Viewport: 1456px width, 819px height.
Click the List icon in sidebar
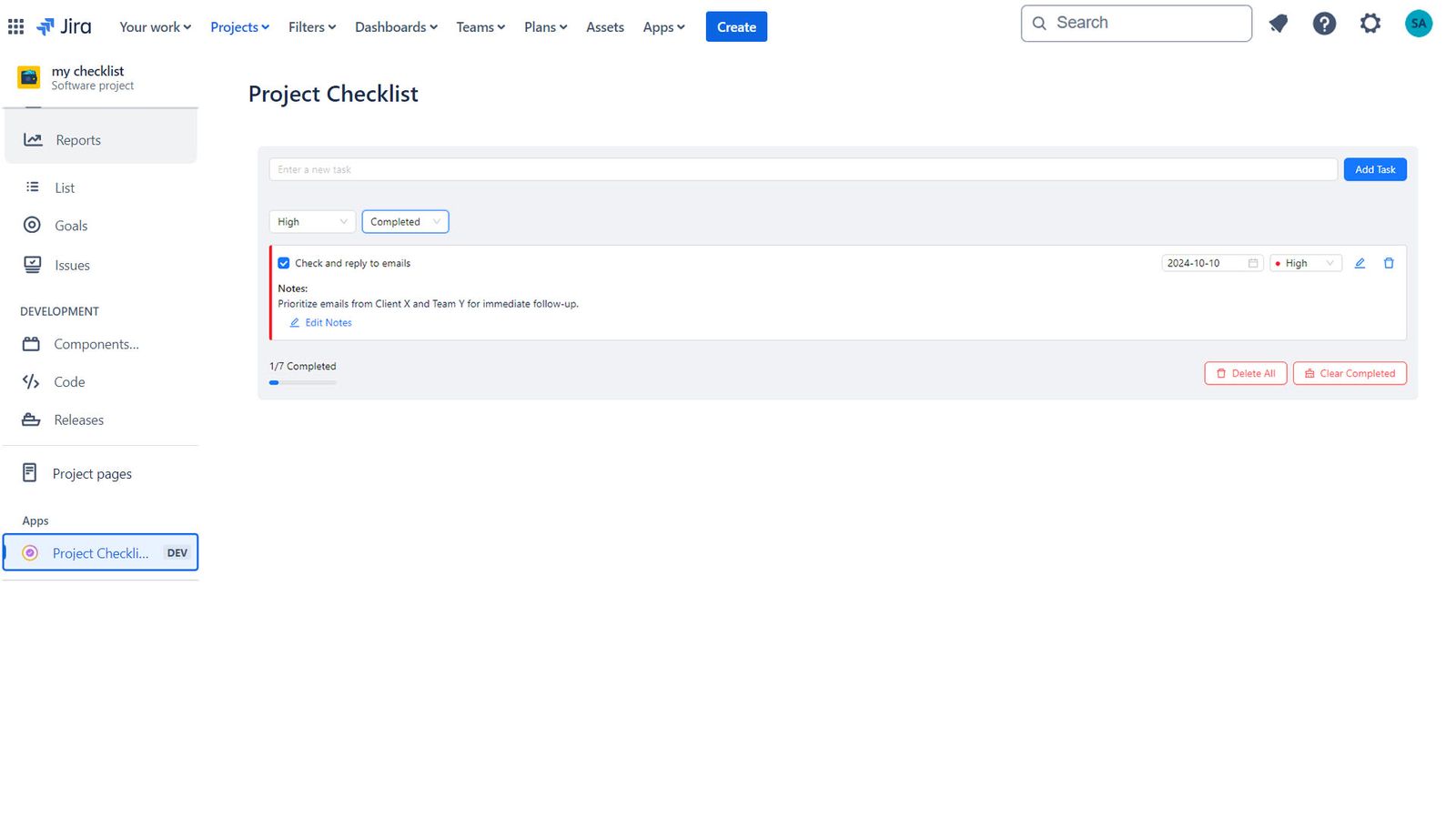tap(33, 187)
